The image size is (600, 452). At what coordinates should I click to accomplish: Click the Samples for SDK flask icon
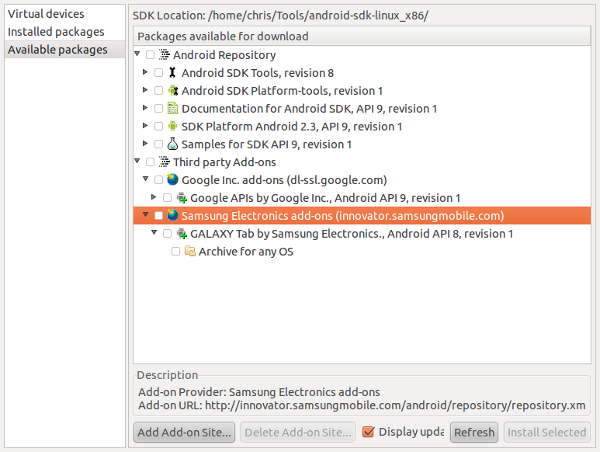pyautogui.click(x=172, y=145)
